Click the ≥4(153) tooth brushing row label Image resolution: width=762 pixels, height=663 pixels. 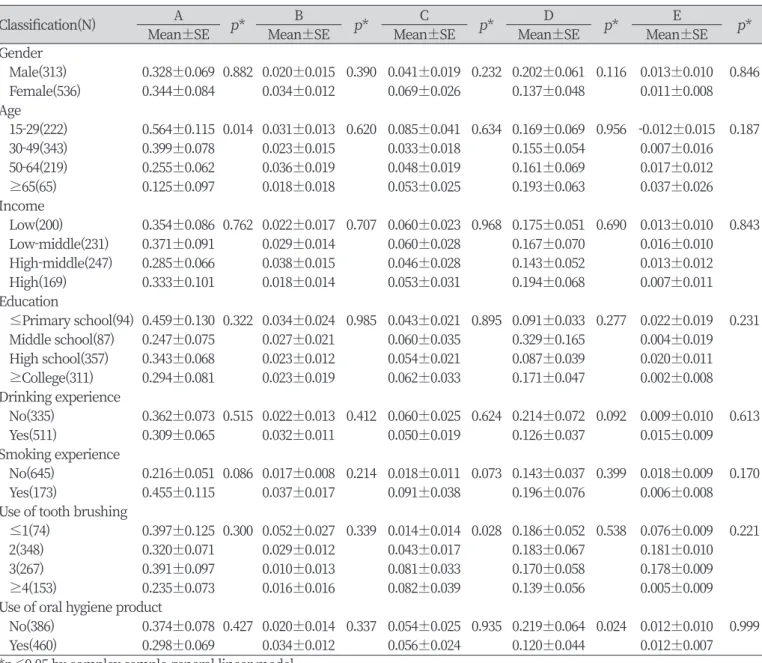coord(33,588)
